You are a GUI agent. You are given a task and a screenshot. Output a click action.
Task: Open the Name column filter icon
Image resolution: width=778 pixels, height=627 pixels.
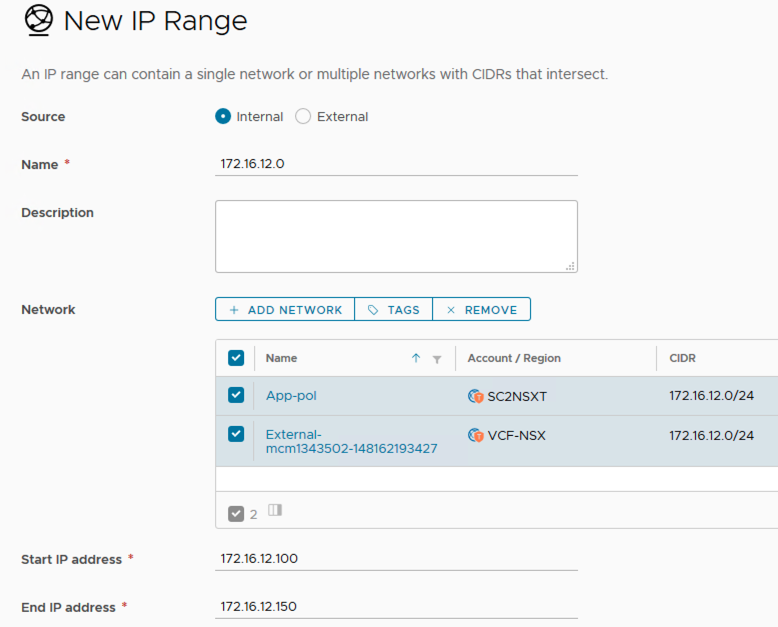(x=437, y=359)
